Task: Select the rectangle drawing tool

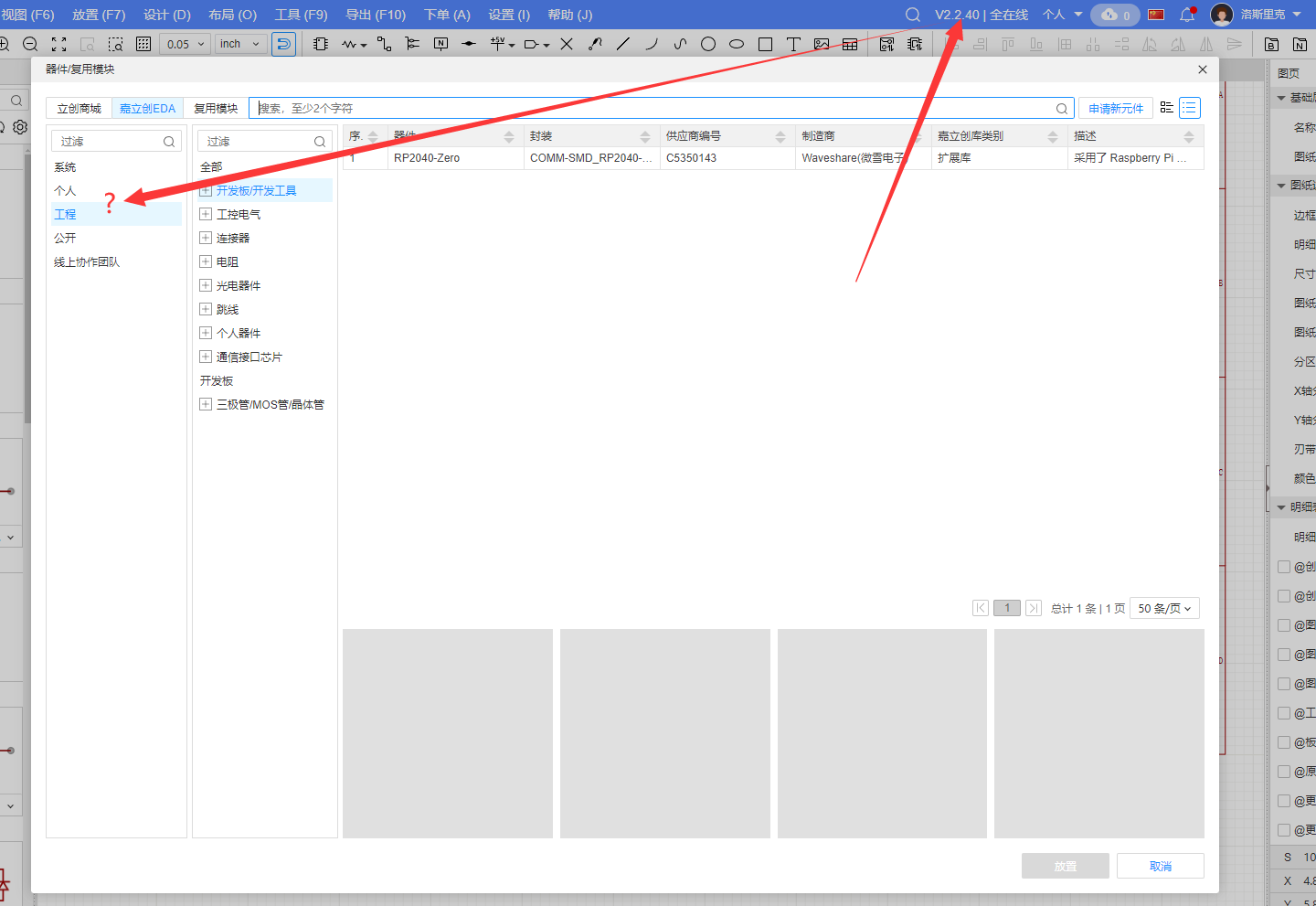Action: click(765, 44)
